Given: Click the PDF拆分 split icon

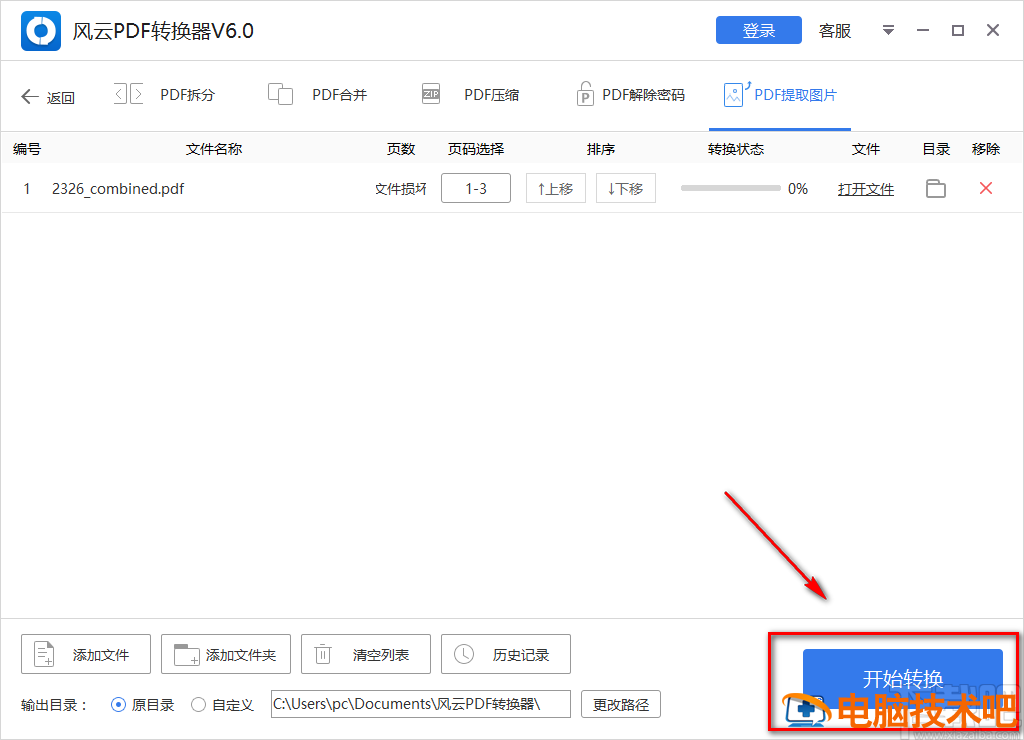Looking at the screenshot, I should coord(129,94).
